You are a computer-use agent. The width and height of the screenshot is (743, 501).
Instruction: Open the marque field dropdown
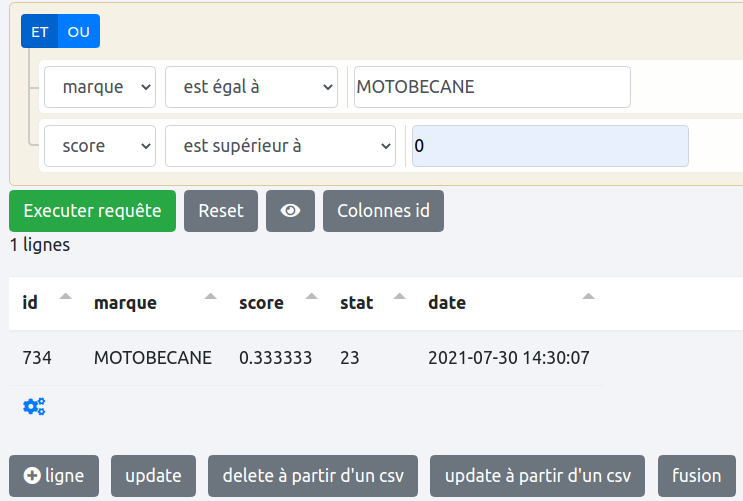[x=100, y=87]
